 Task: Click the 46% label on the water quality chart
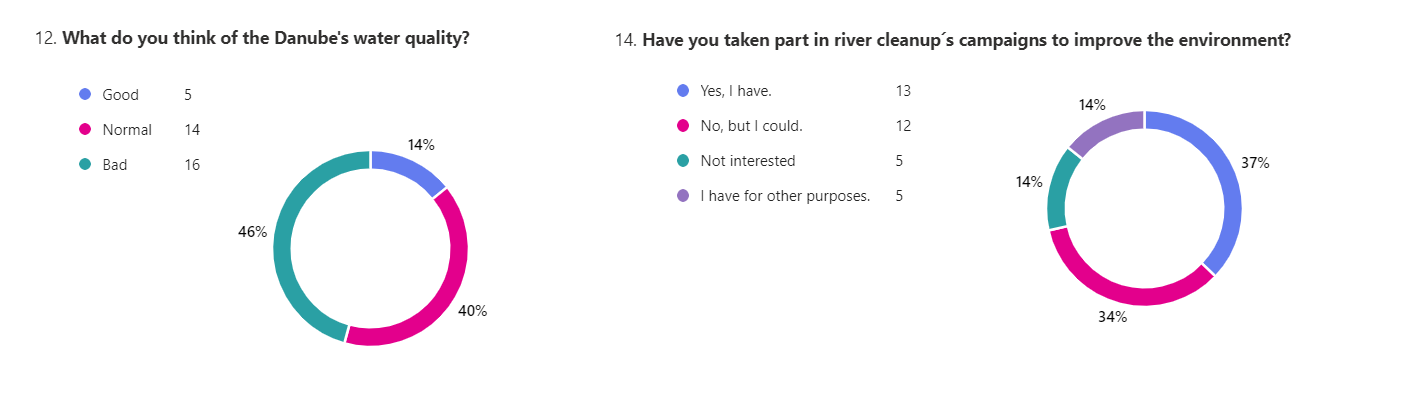pyautogui.click(x=252, y=232)
